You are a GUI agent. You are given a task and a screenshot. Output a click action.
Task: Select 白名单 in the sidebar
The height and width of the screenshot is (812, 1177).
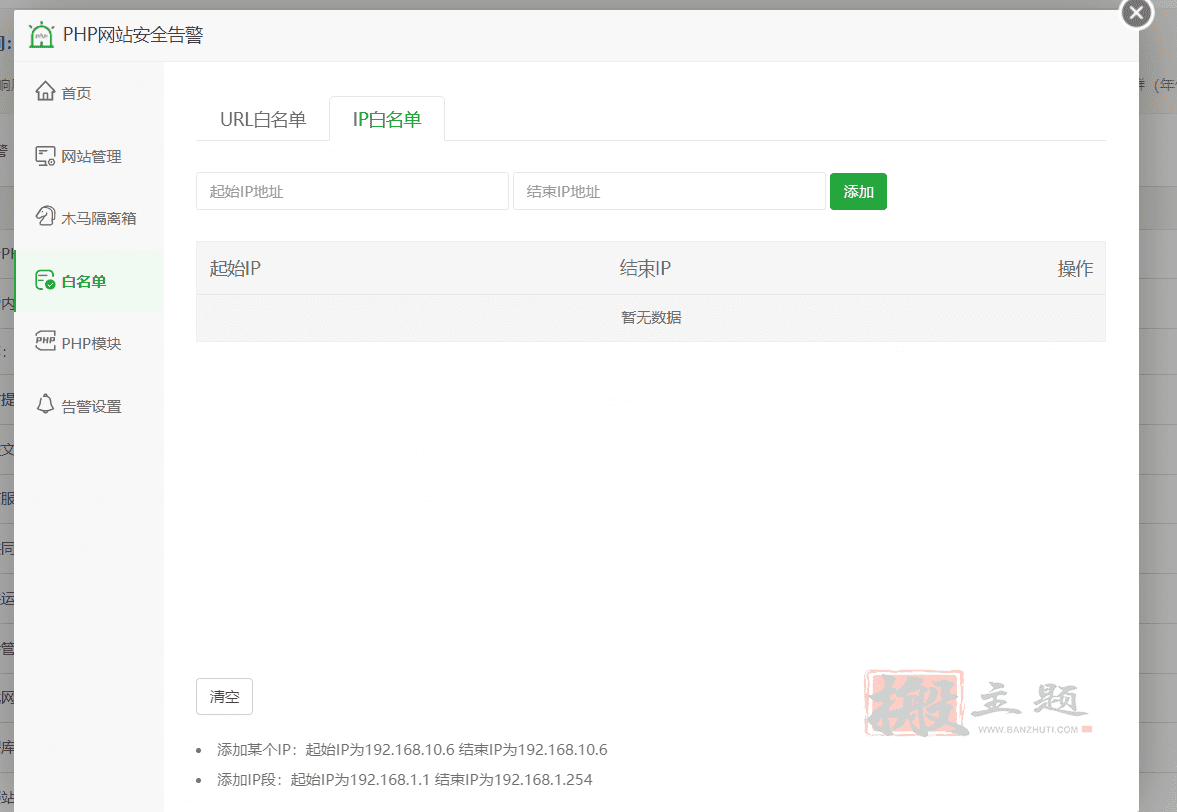point(89,281)
